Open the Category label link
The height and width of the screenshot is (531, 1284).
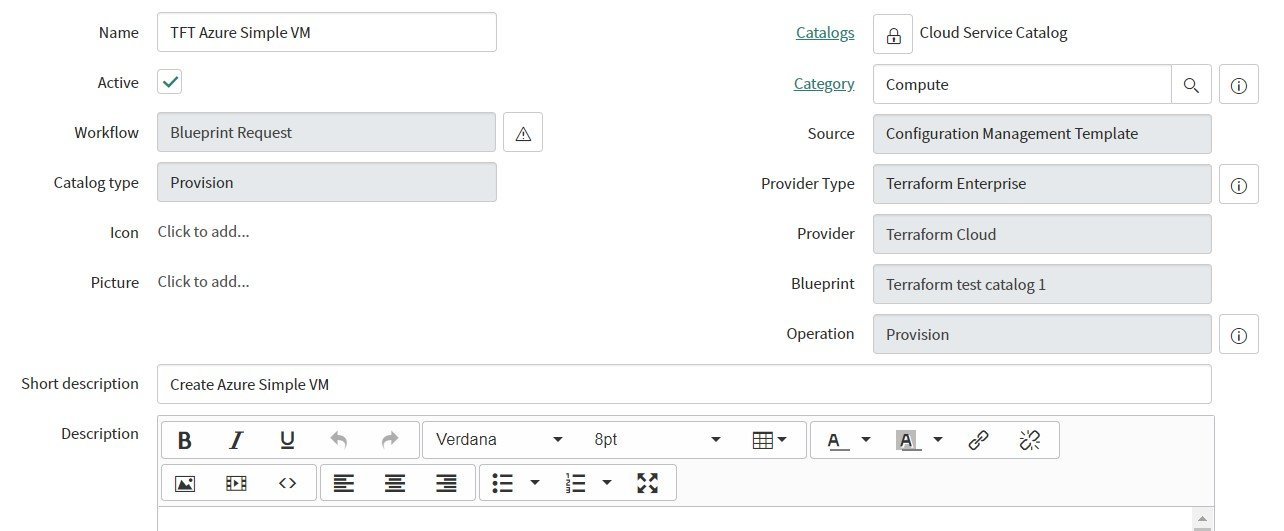[x=824, y=84]
